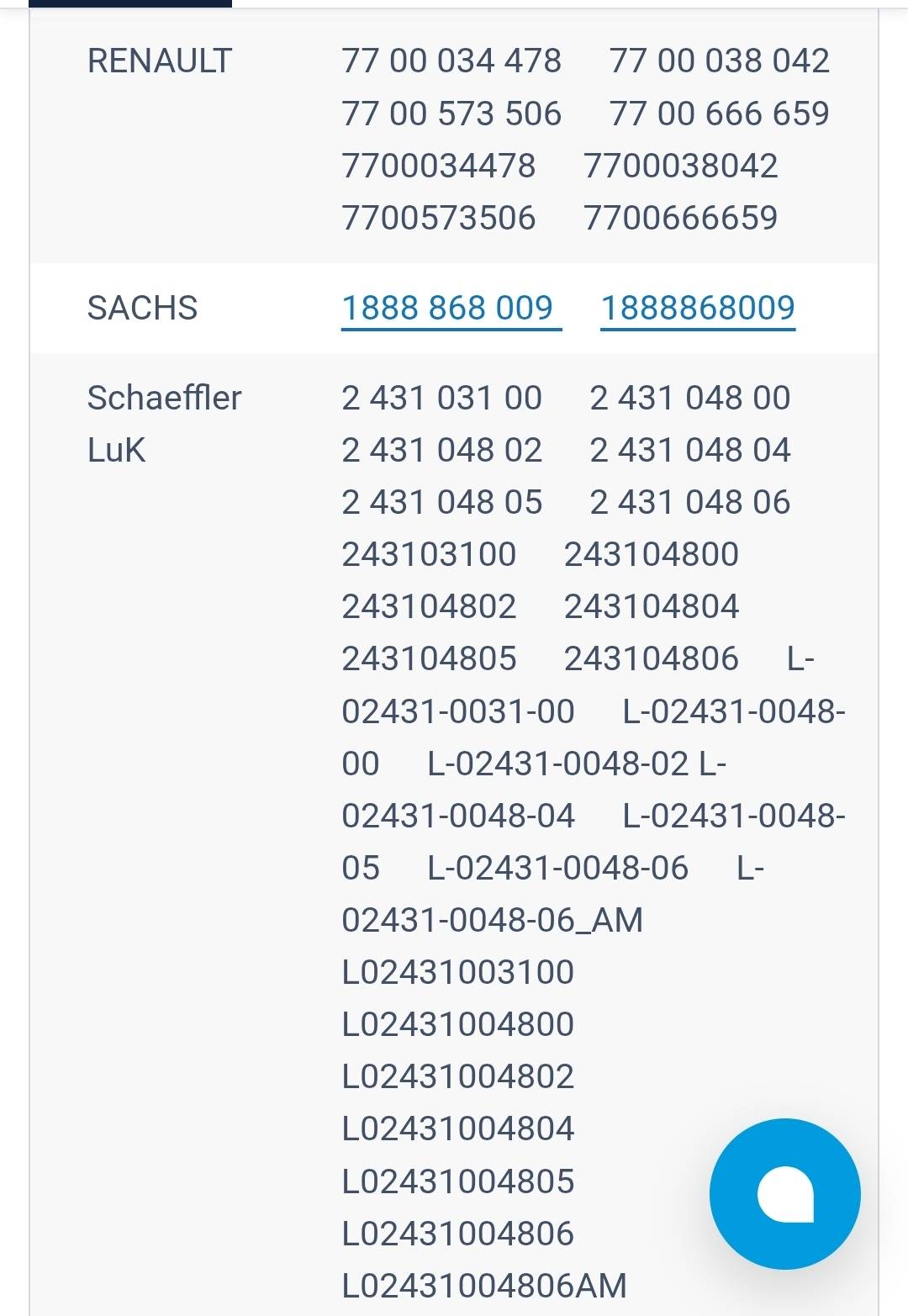Screen dimensions: 908x1316
Task: Select the L02431004800 reference
Action: 458,1024
